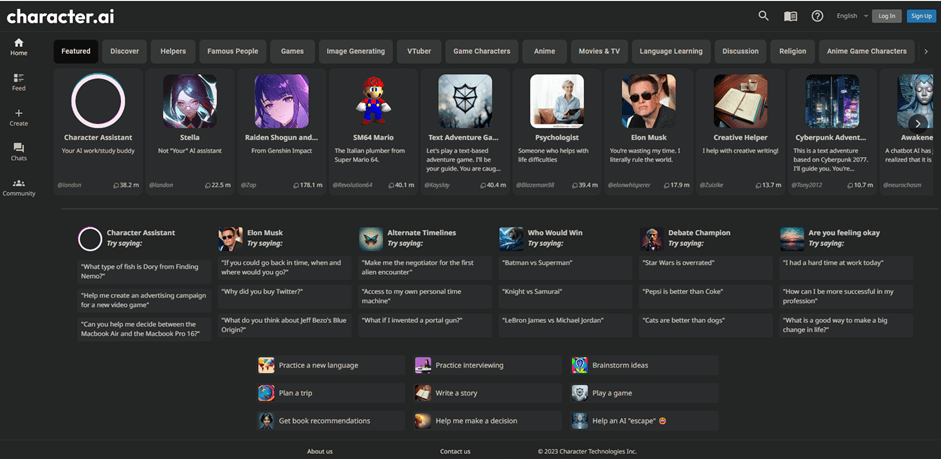Open Feed in the sidebar
This screenshot has width=941, height=459.
pyautogui.click(x=19, y=83)
